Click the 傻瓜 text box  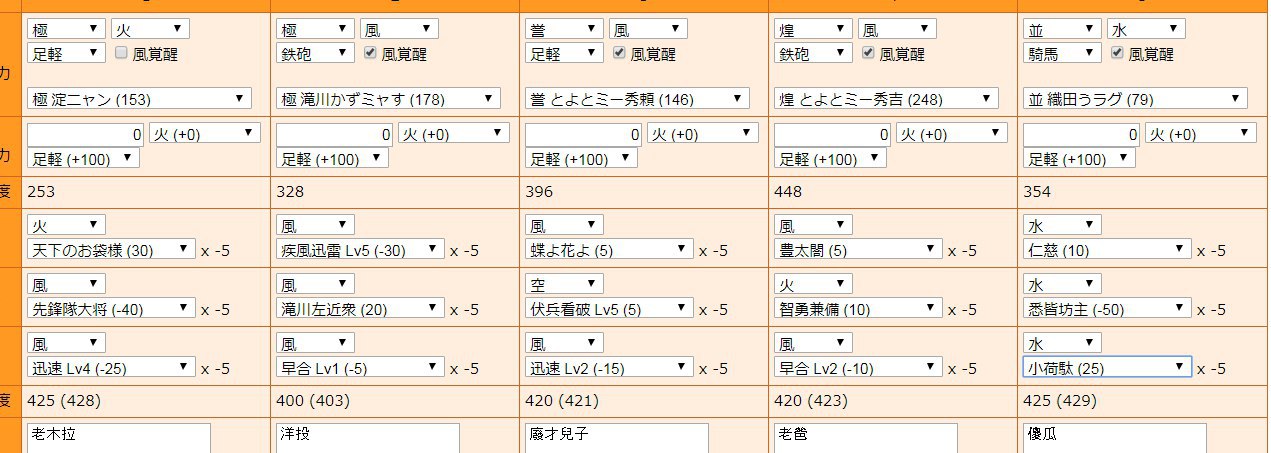(1115, 438)
